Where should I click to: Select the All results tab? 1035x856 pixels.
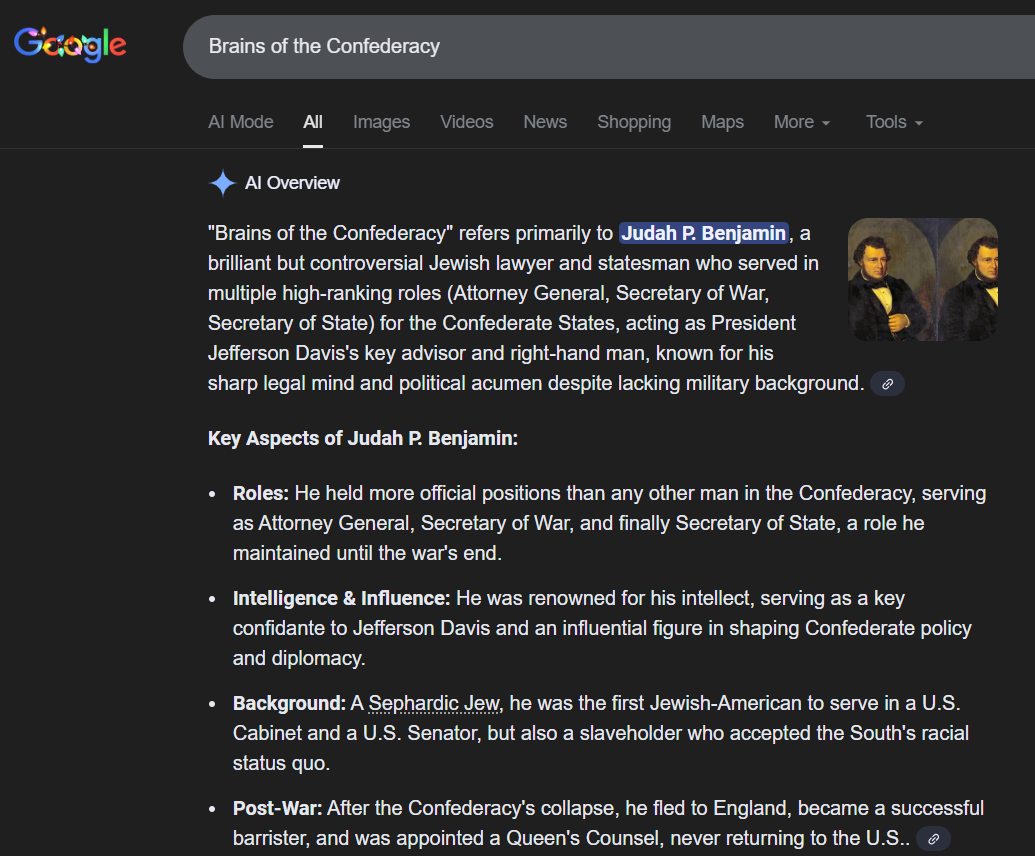pyautogui.click(x=313, y=122)
